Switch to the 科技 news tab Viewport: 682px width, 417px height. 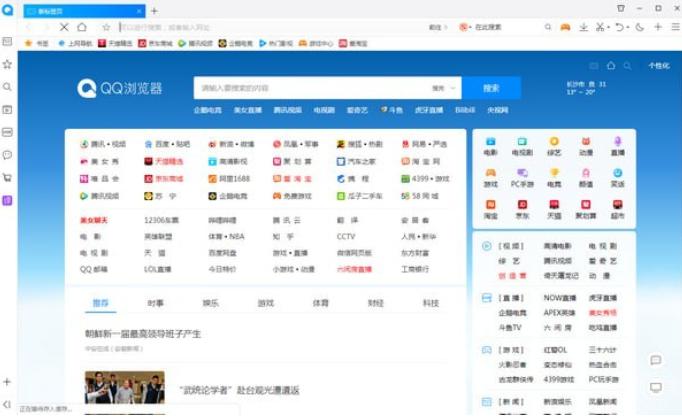431,303
